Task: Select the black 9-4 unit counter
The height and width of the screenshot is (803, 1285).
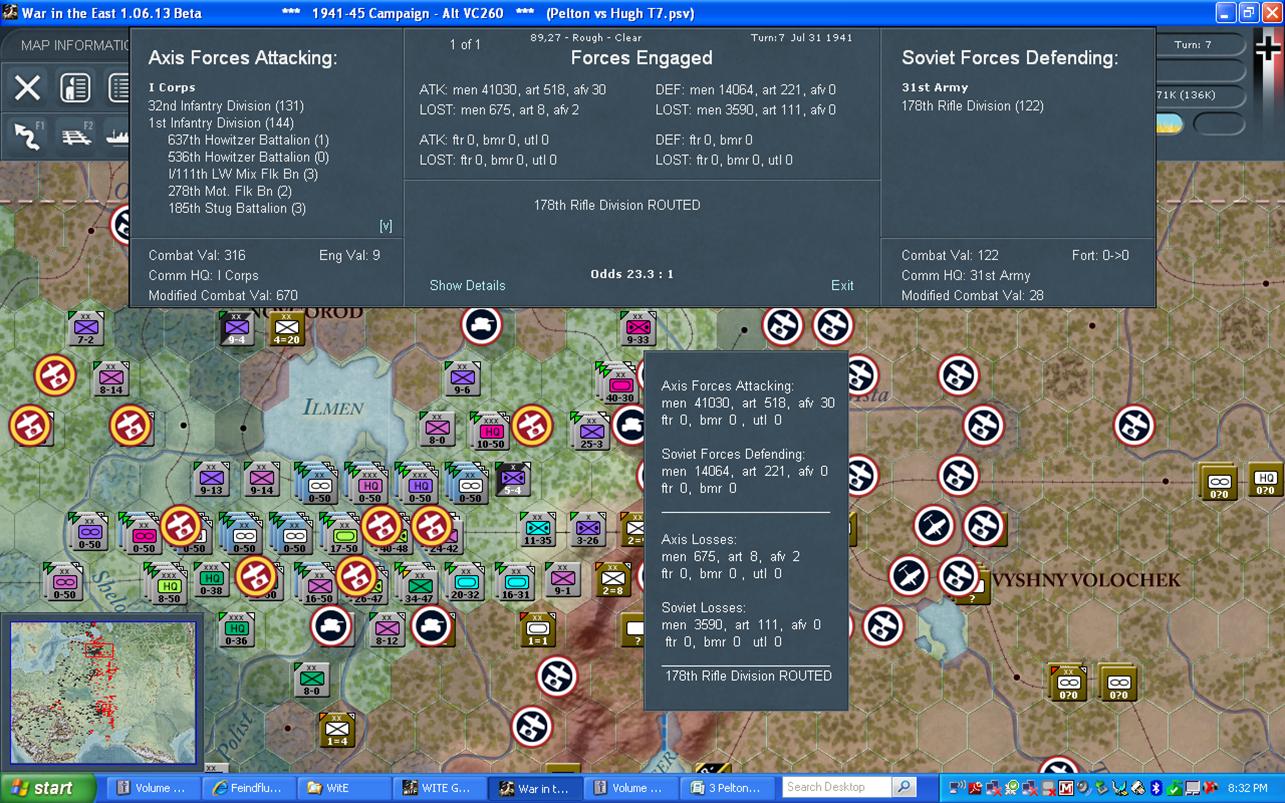Action: point(237,328)
